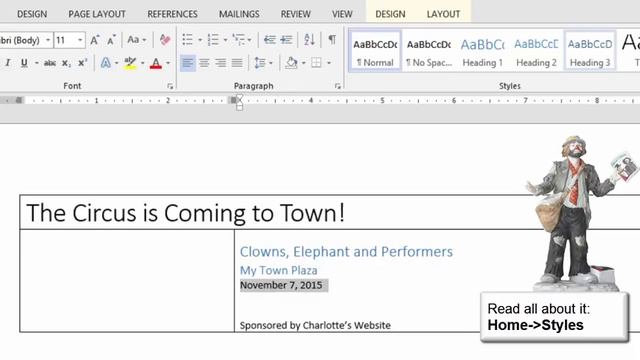
Task: Apply red font color
Action: tap(156, 63)
